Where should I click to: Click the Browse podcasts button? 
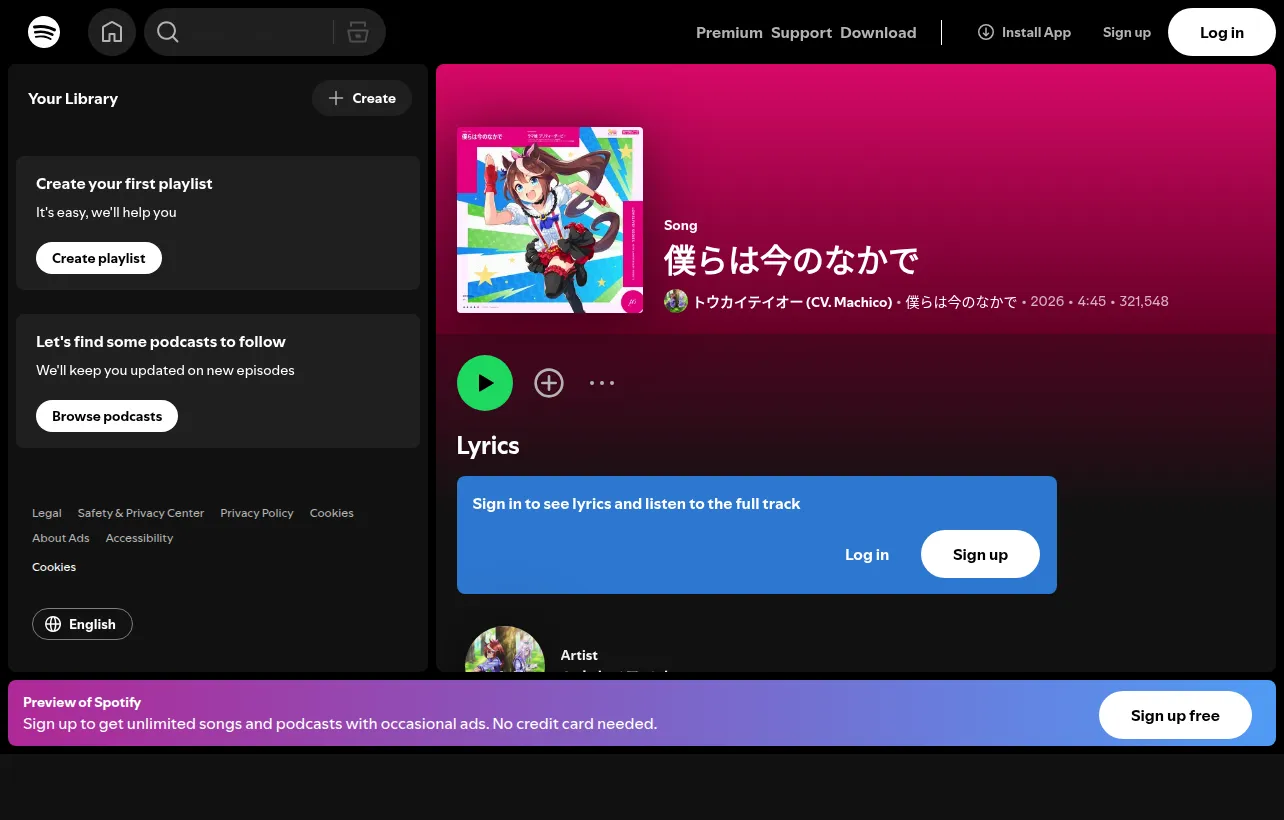(107, 416)
